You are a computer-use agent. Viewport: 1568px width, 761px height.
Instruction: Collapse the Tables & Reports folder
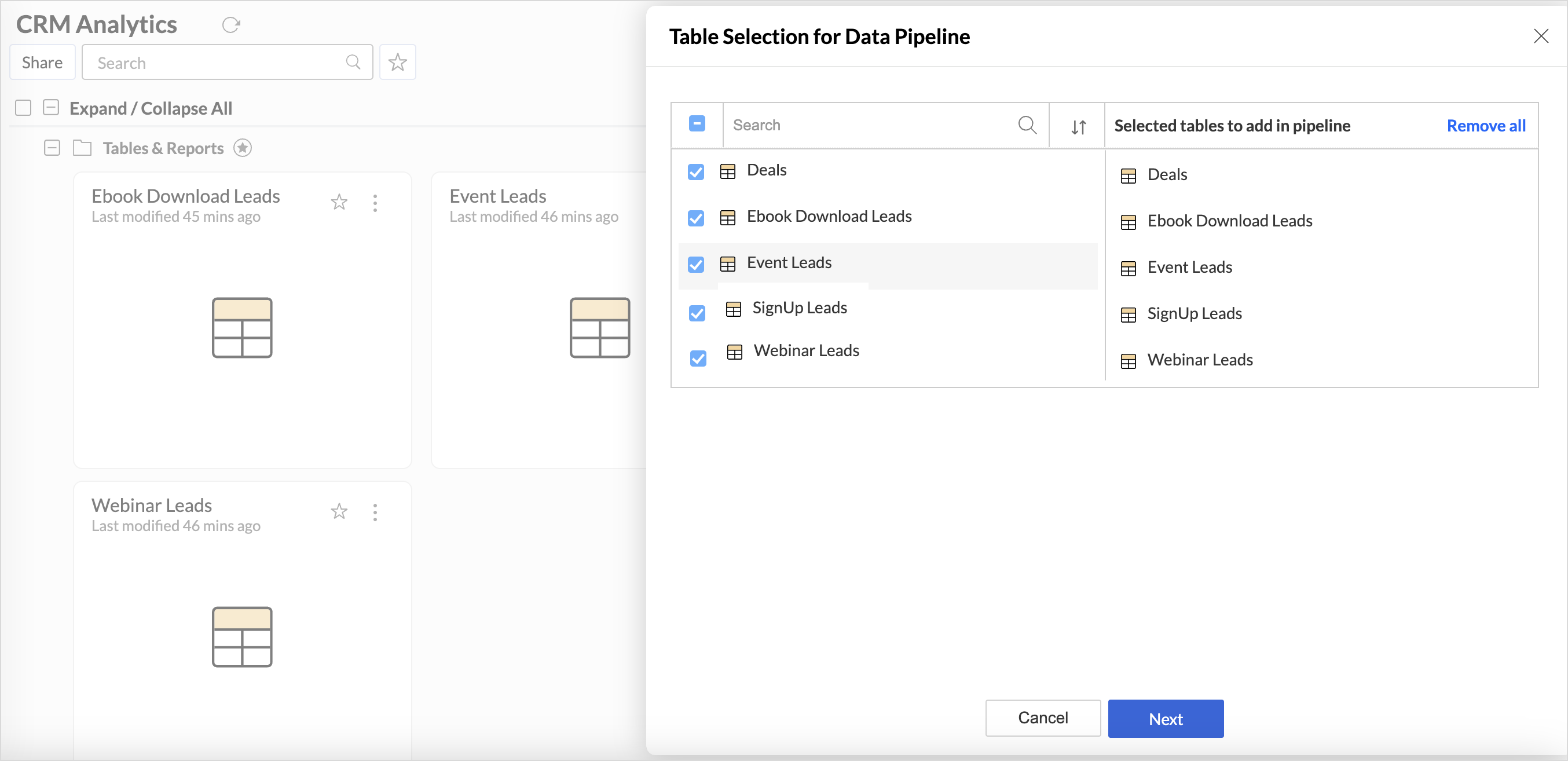click(52, 148)
